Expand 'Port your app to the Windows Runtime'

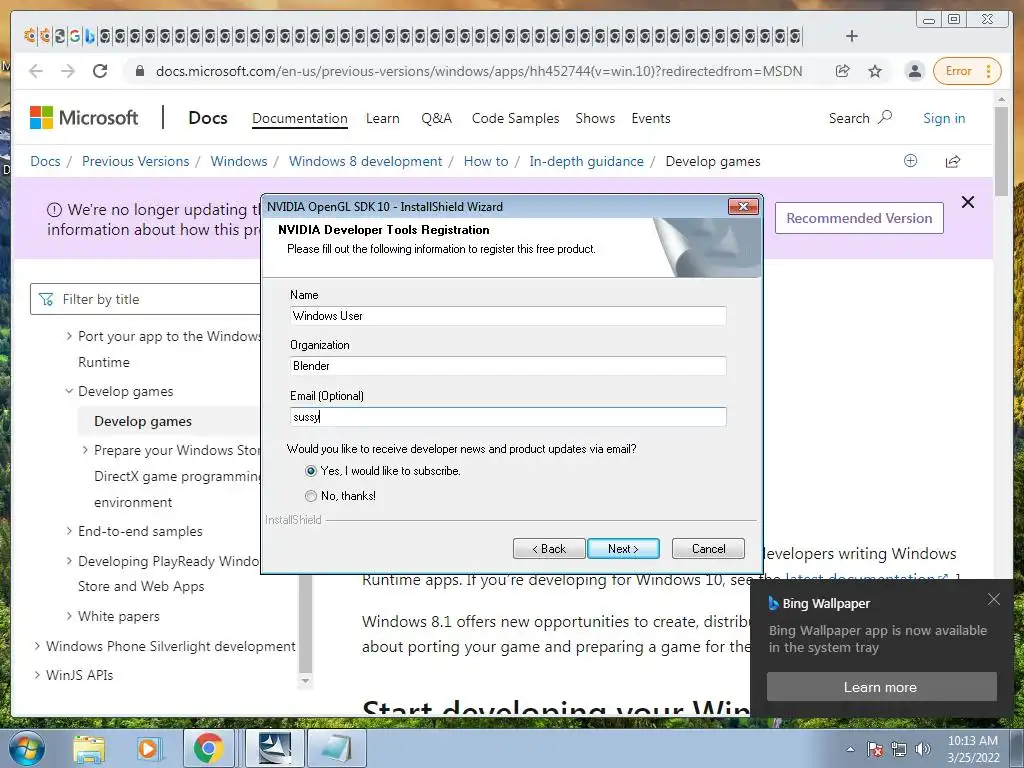(69, 336)
